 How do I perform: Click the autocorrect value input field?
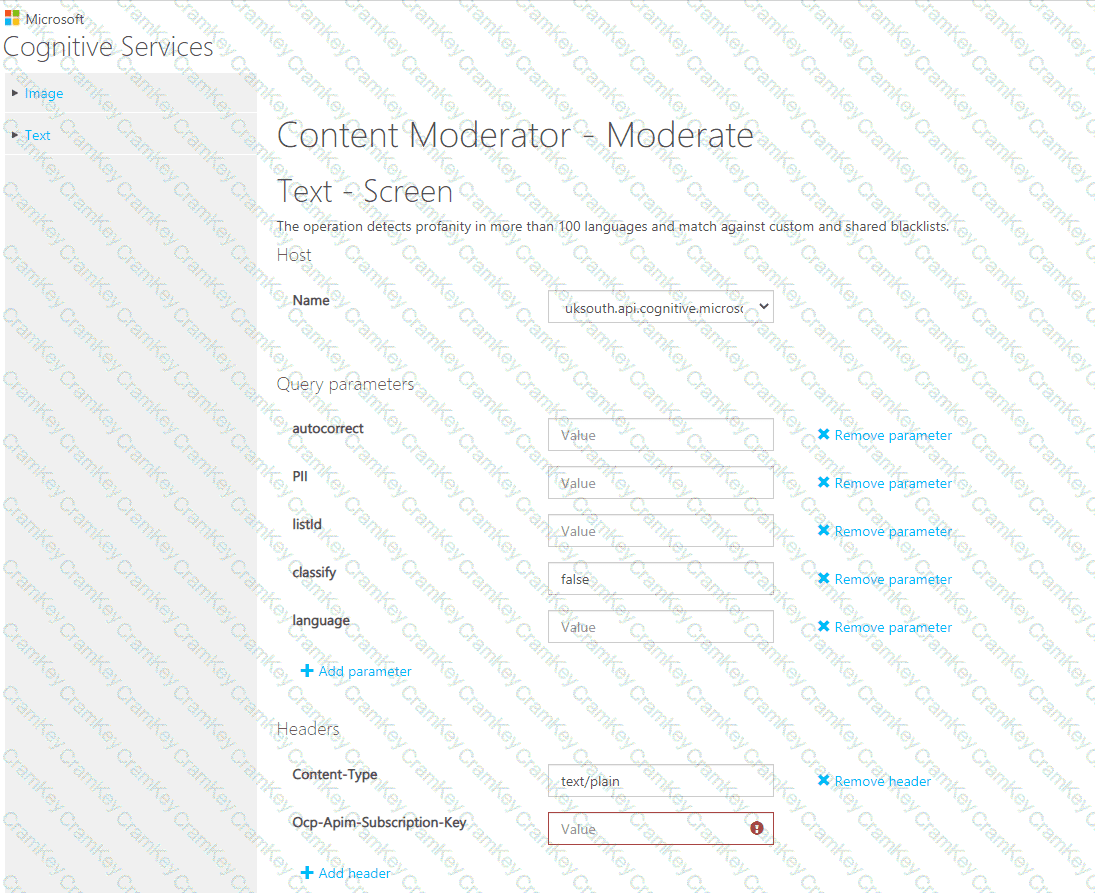tap(661, 435)
